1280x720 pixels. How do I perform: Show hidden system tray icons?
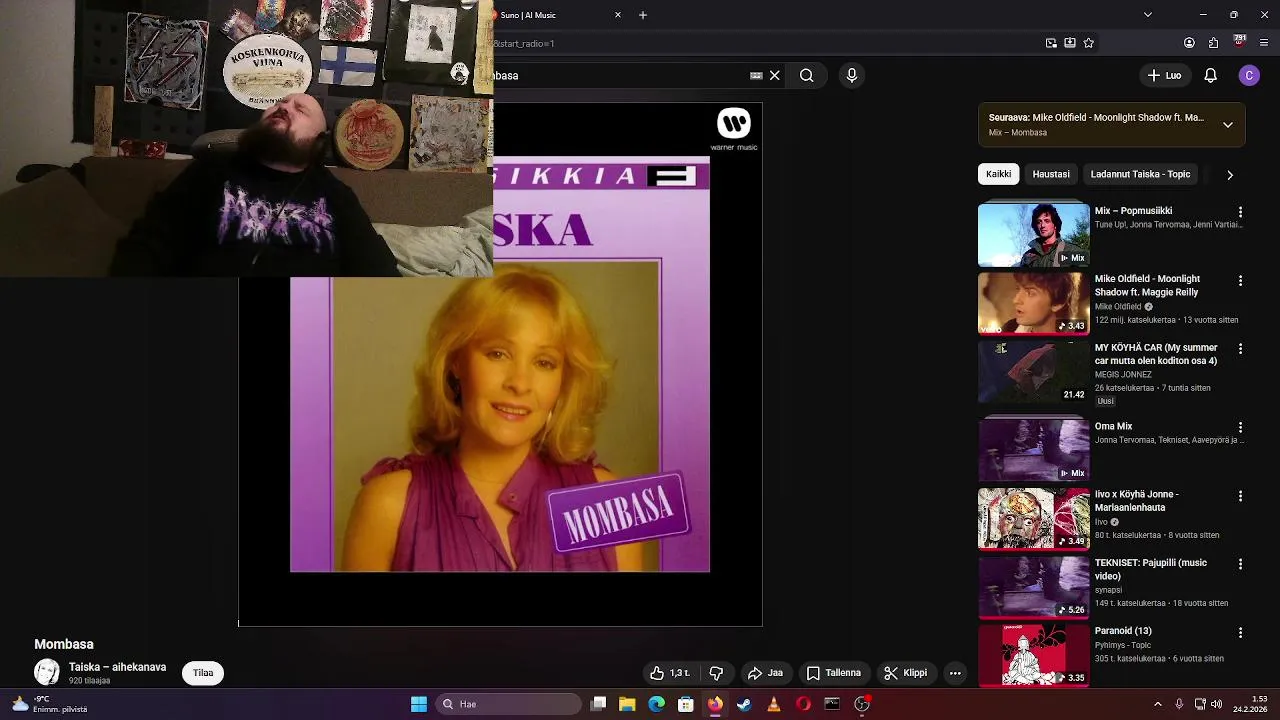coord(1158,704)
